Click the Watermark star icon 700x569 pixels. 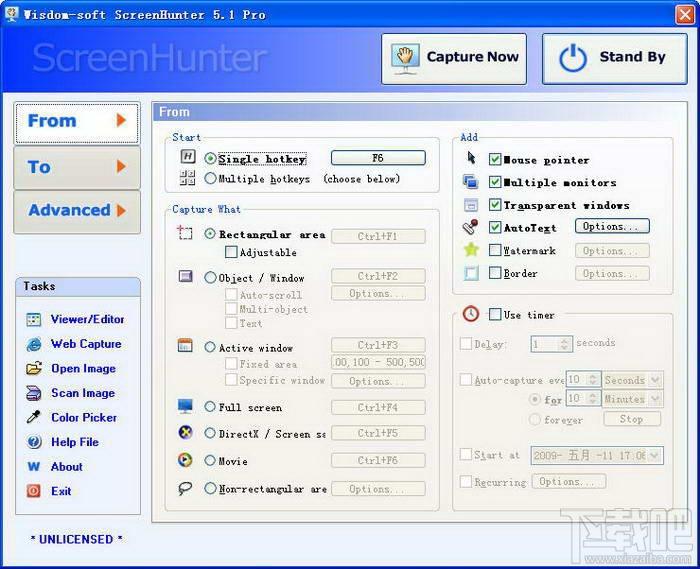(x=471, y=249)
